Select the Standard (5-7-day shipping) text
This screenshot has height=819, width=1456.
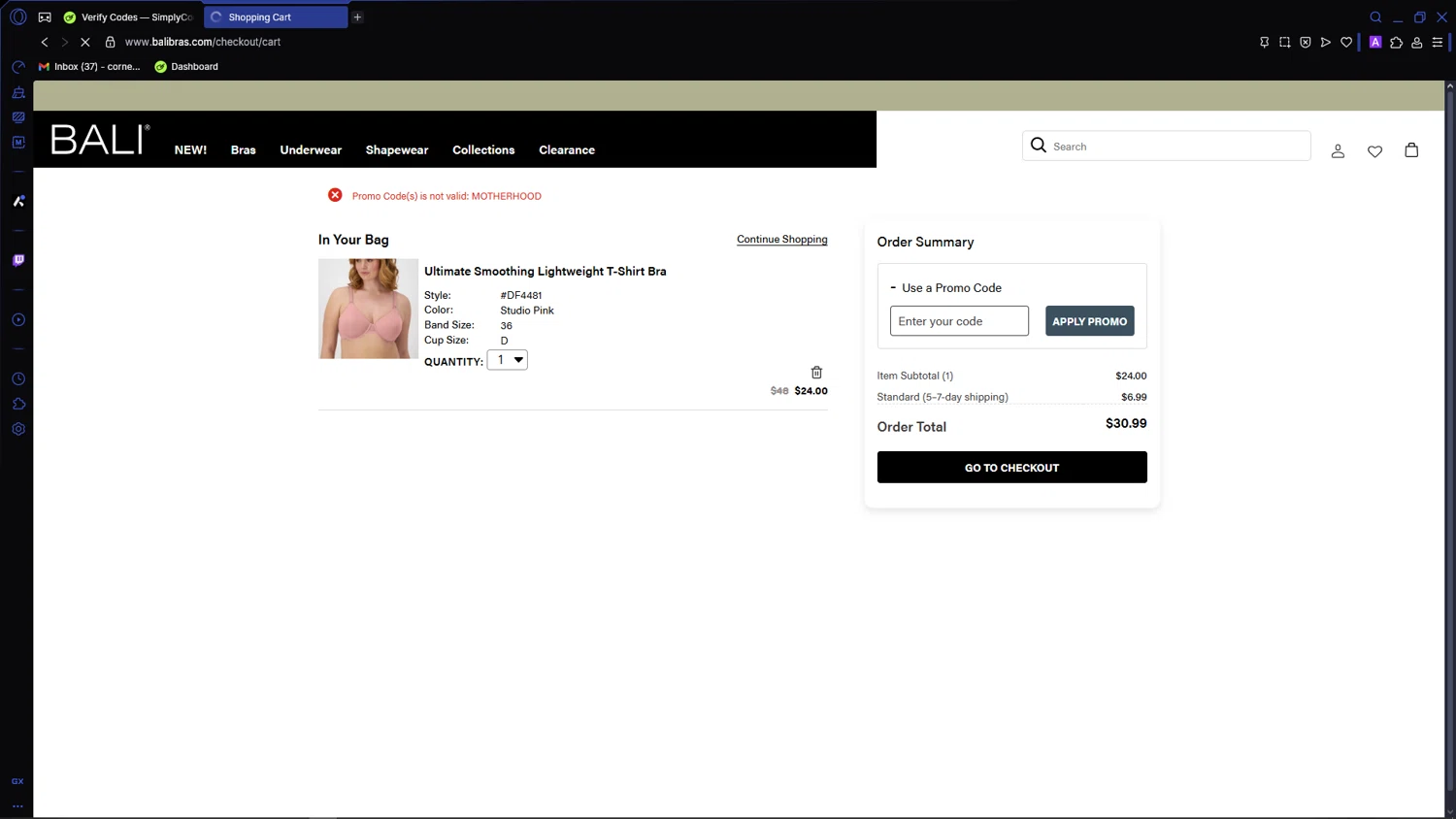943,397
